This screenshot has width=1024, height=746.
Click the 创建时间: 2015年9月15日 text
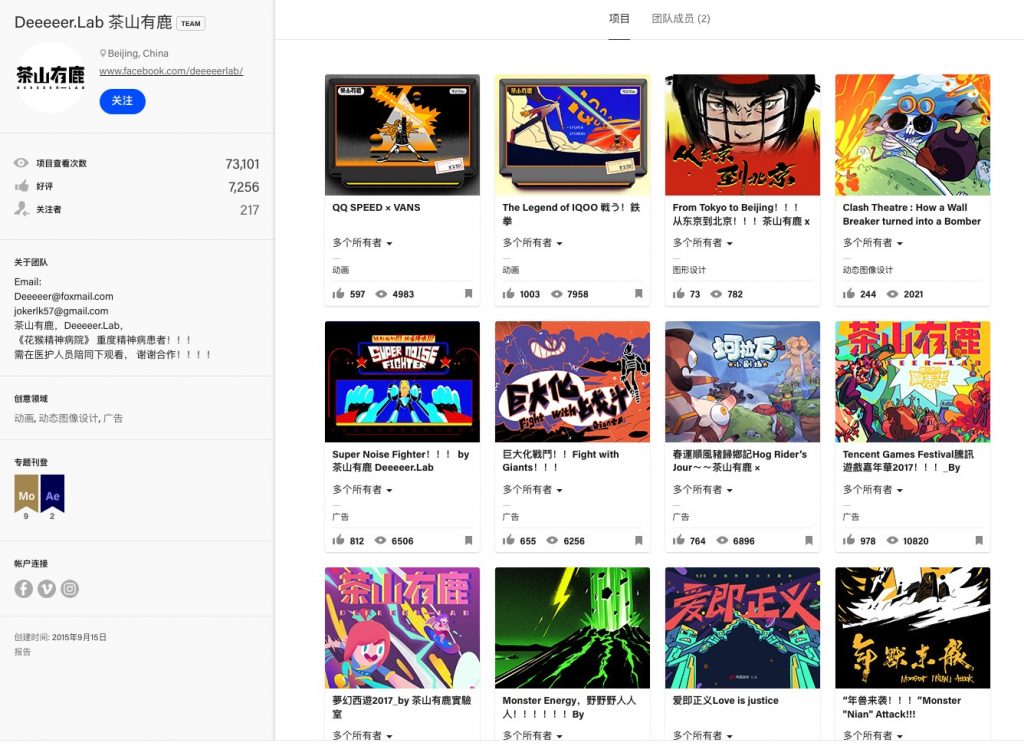[61, 637]
